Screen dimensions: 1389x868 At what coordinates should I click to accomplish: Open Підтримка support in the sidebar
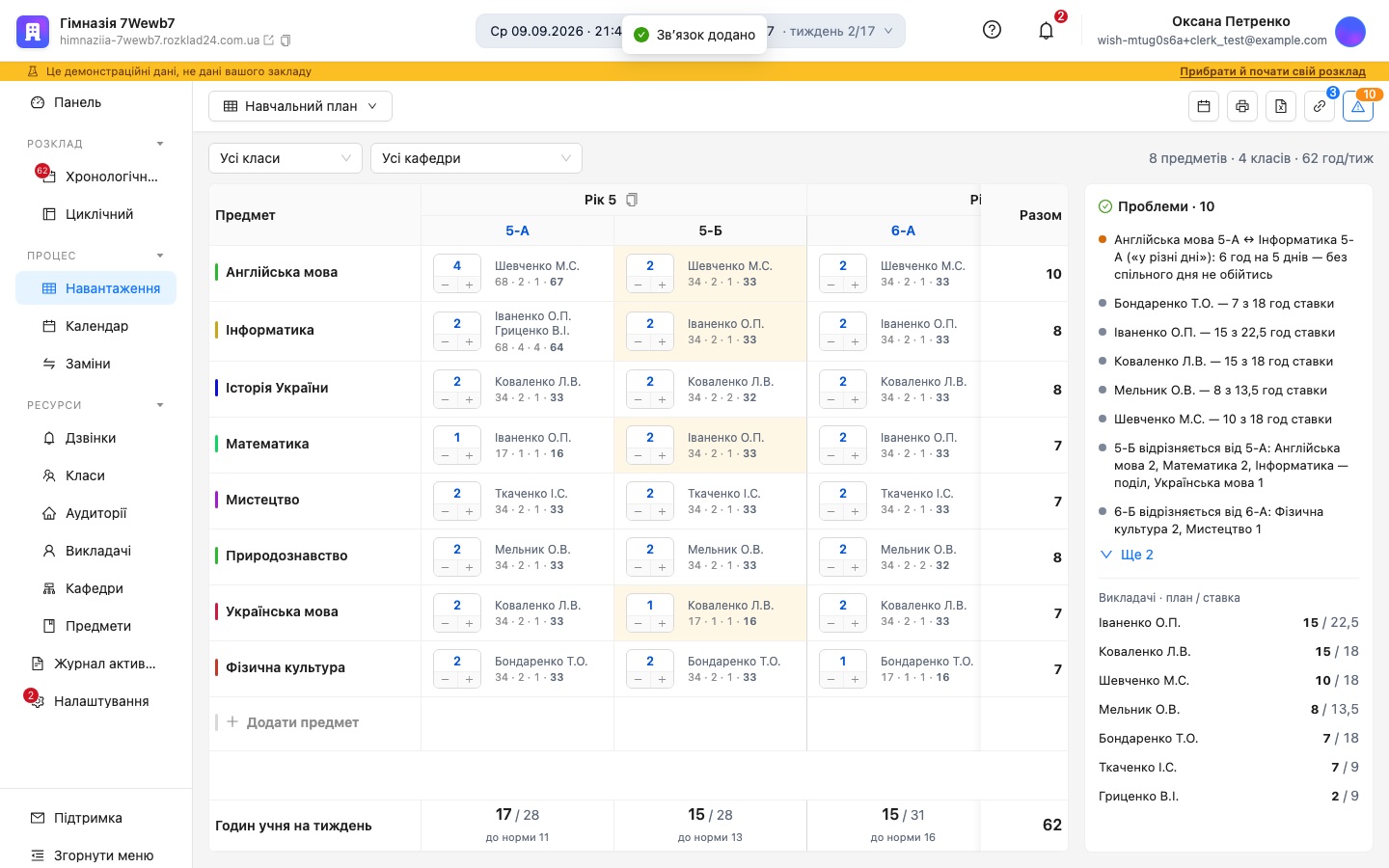(x=96, y=818)
